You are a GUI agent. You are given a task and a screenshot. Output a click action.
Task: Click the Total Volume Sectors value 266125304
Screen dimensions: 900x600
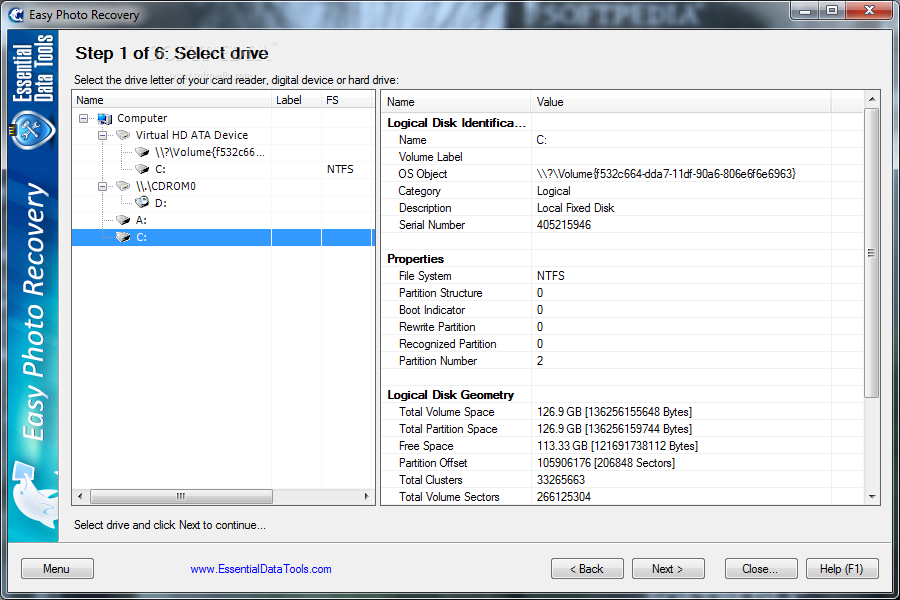click(564, 497)
